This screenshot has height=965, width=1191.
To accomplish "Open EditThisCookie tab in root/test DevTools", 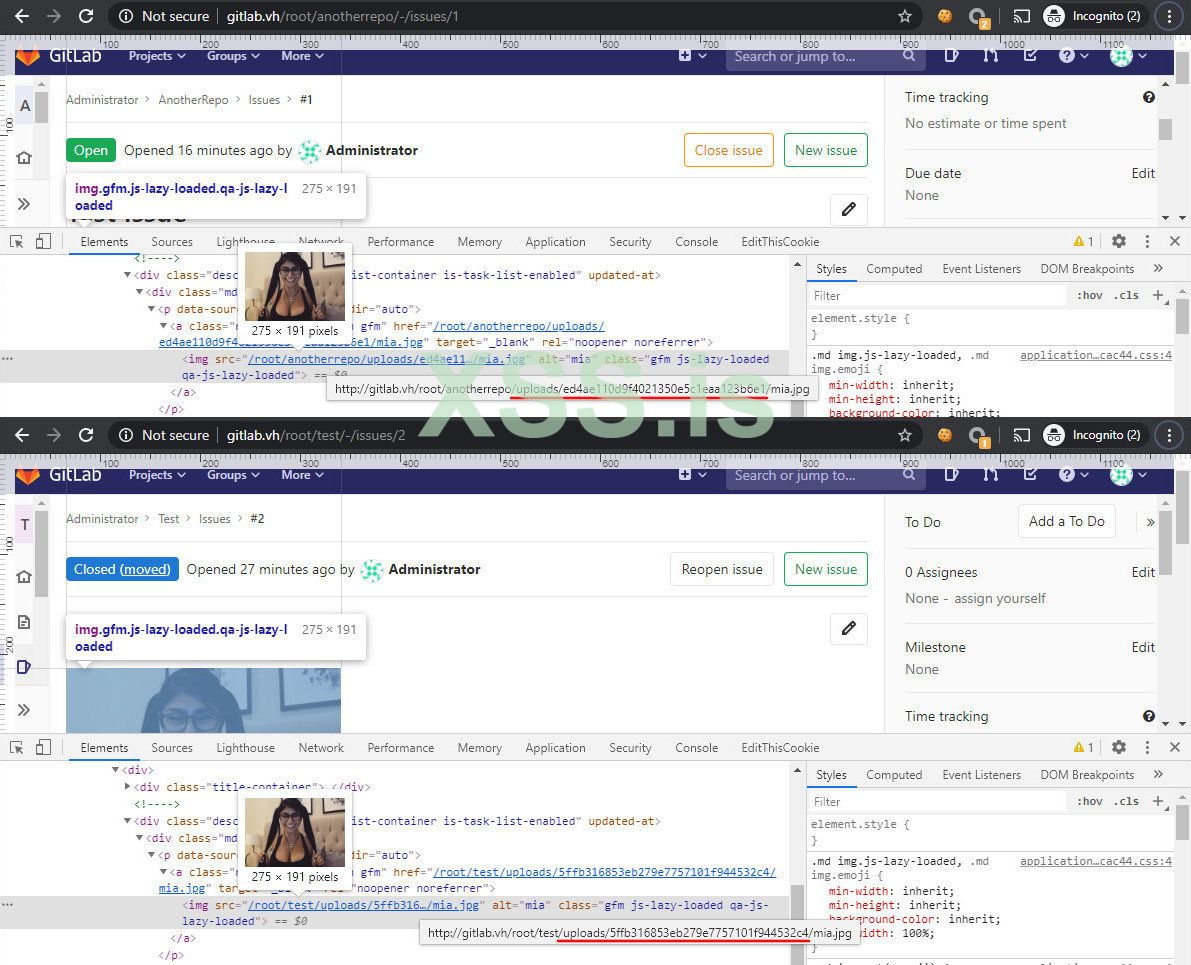I will coord(780,748).
